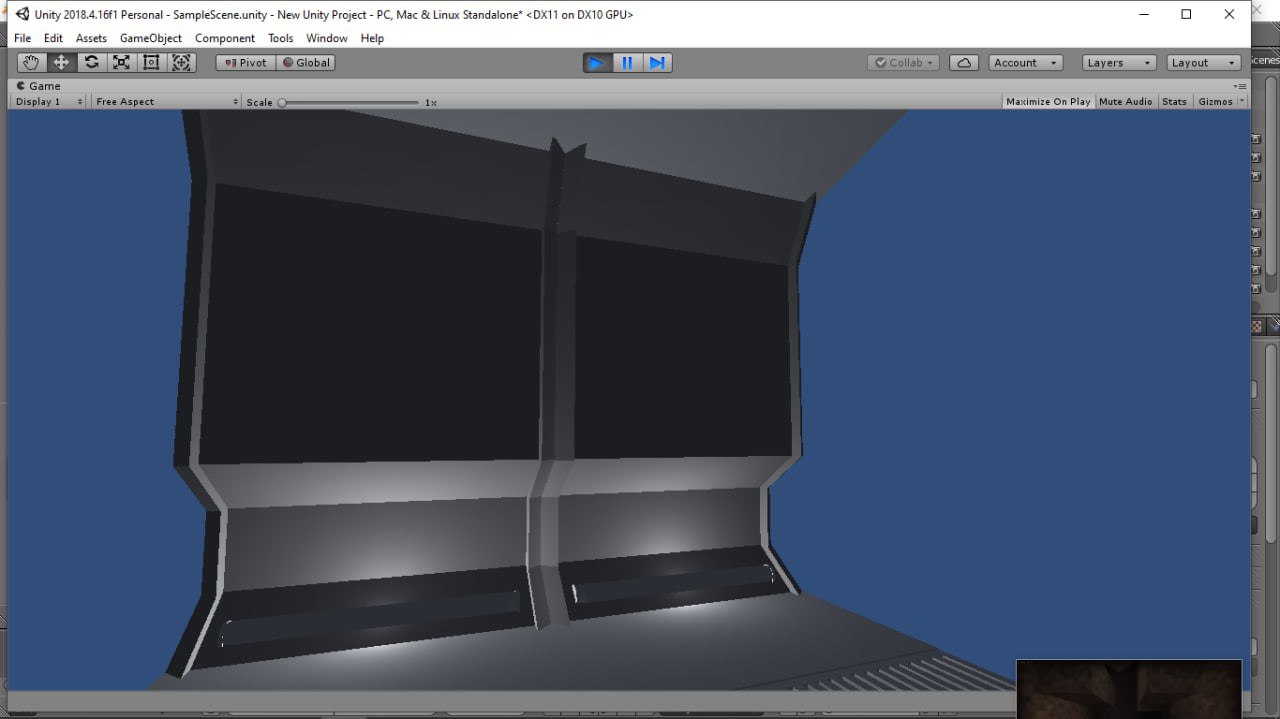Toggle the Stats overlay
This screenshot has width=1280, height=719.
click(x=1174, y=101)
